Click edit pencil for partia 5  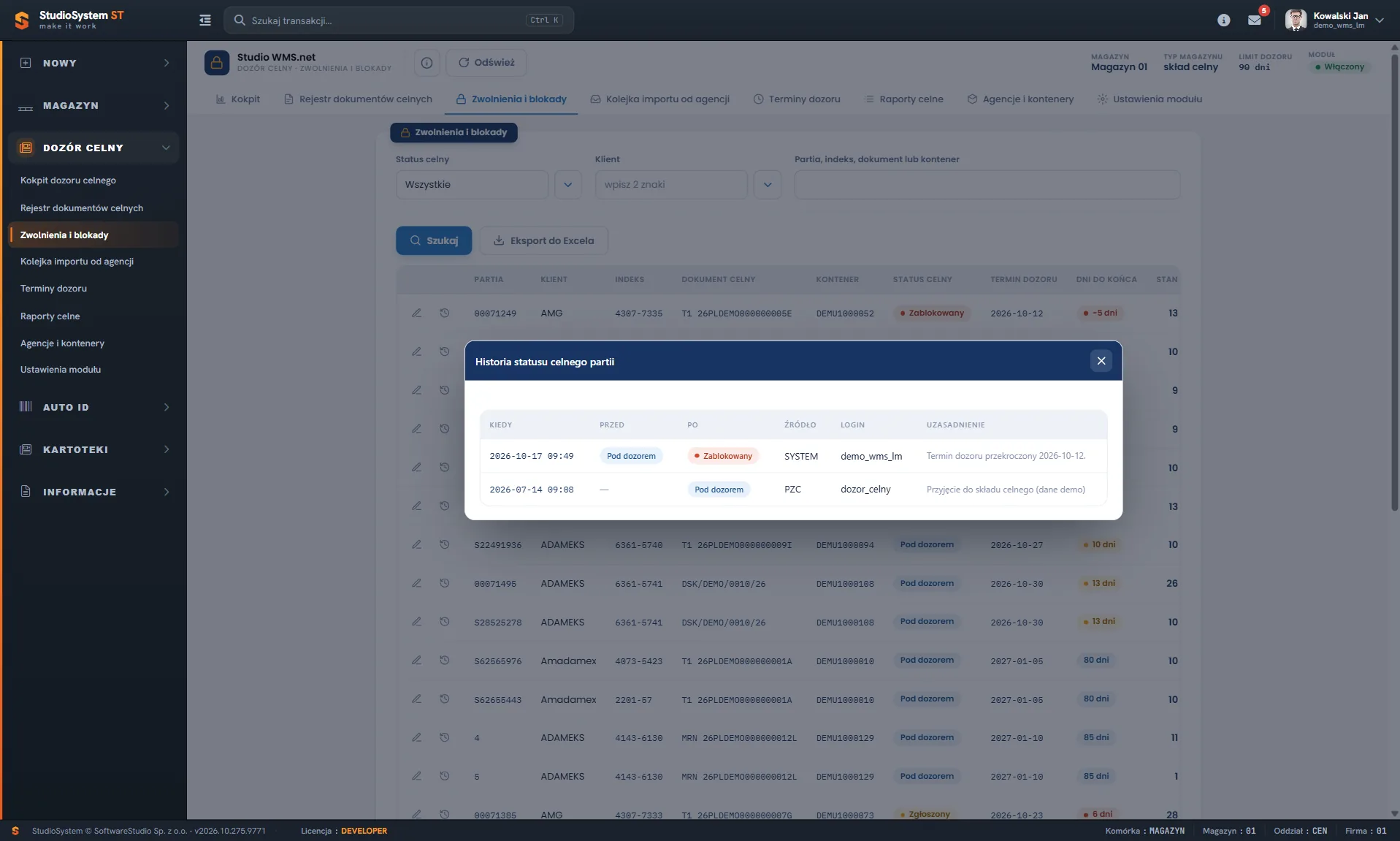416,777
